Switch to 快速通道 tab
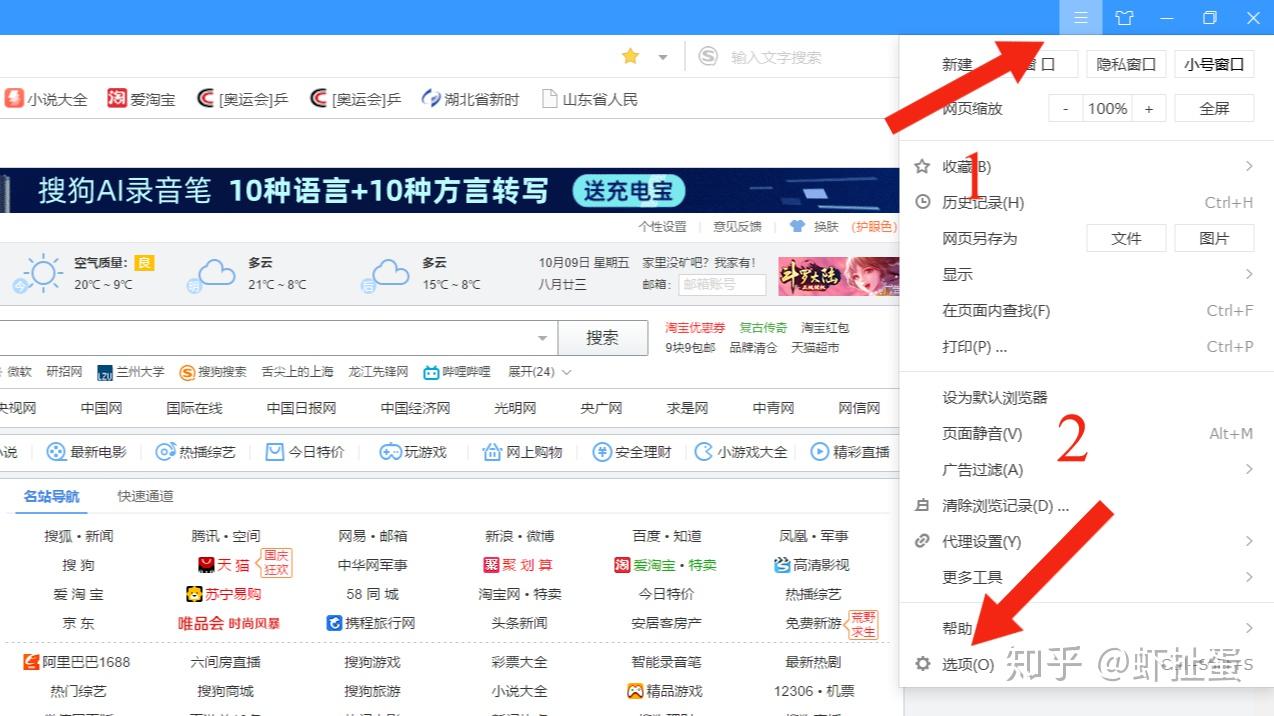 pyautogui.click(x=145, y=496)
